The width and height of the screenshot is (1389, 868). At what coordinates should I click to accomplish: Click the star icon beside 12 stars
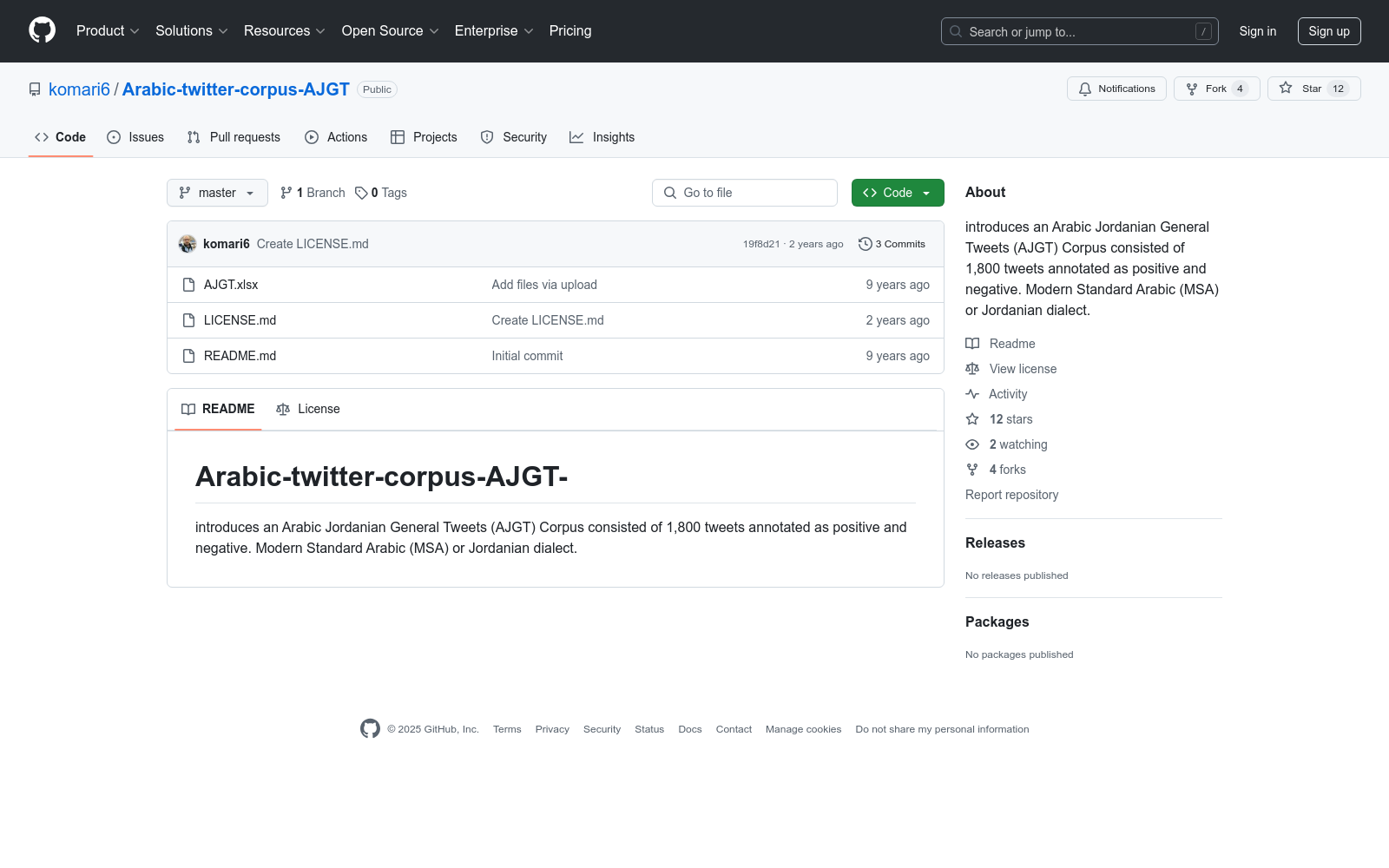(x=972, y=419)
